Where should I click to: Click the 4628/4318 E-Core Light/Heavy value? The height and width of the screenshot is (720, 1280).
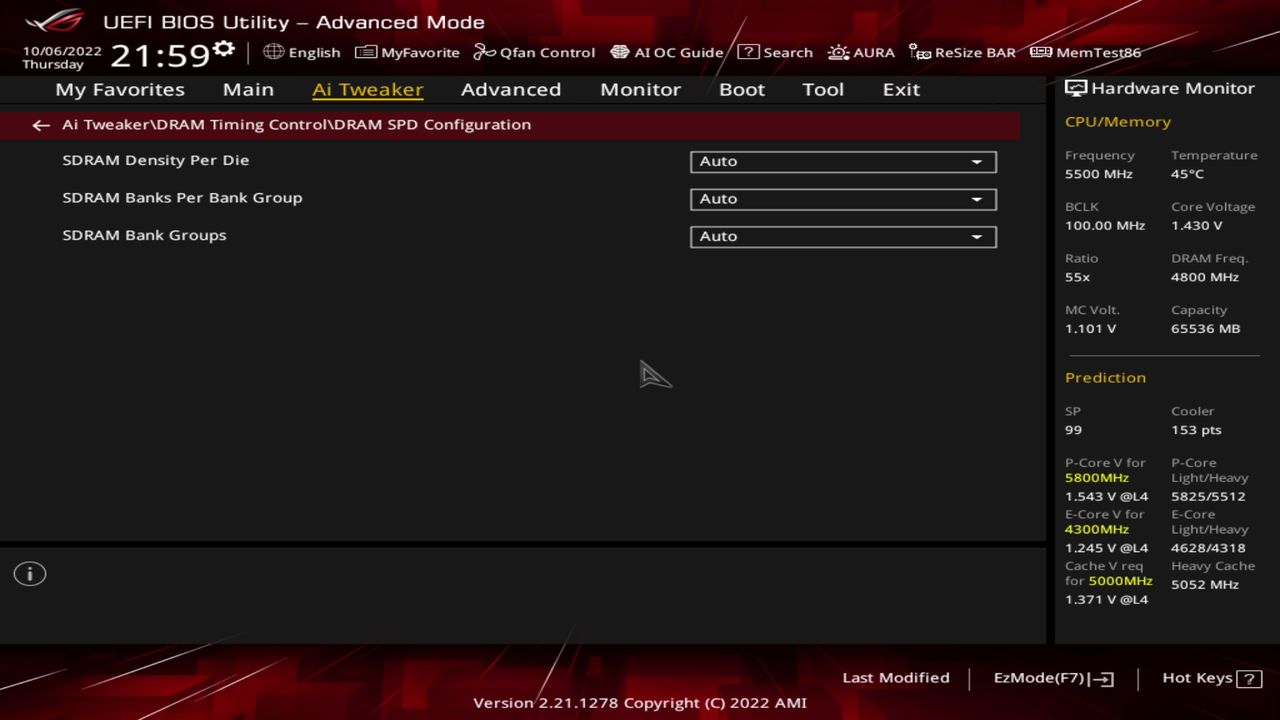(1209, 549)
